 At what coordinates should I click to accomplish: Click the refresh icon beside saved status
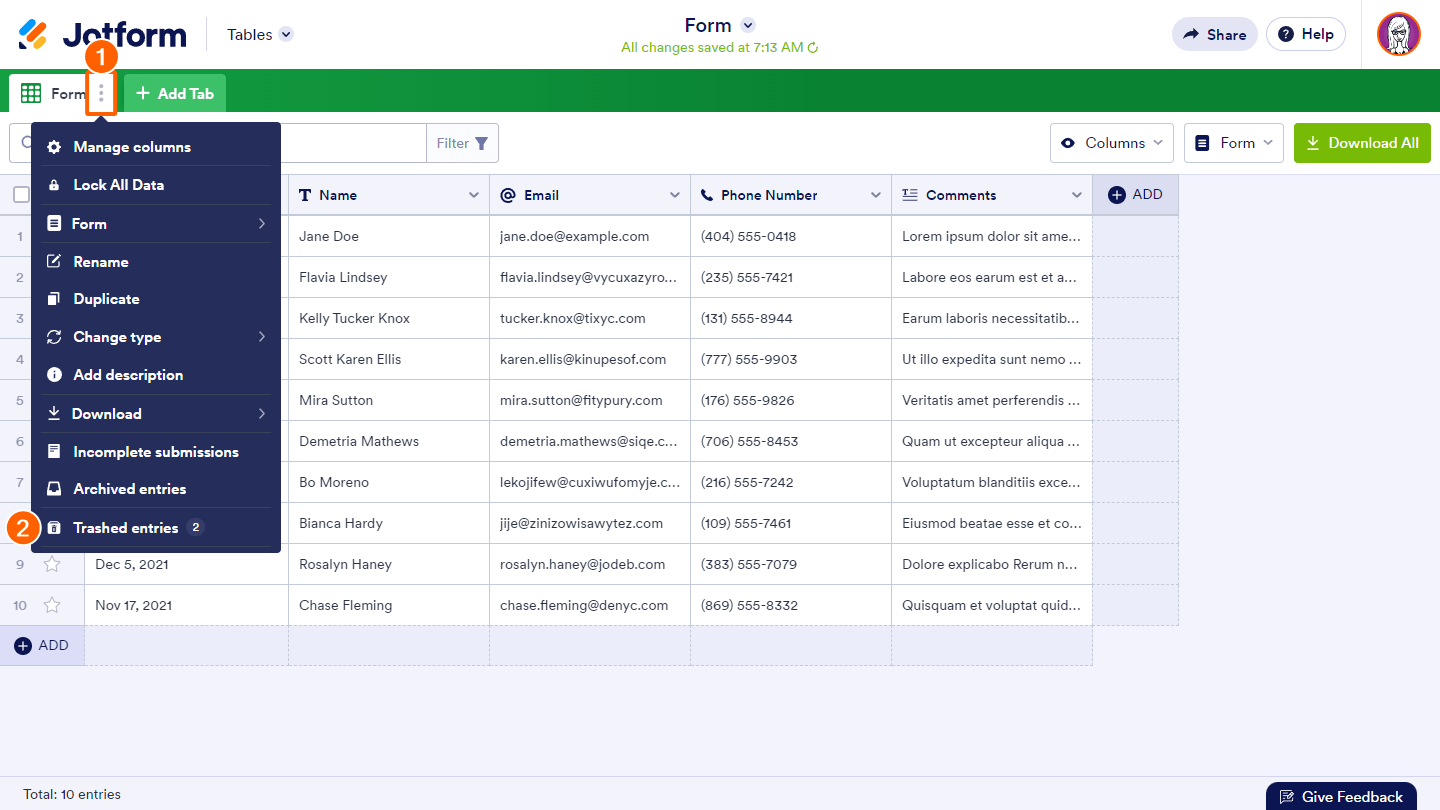coord(813,48)
